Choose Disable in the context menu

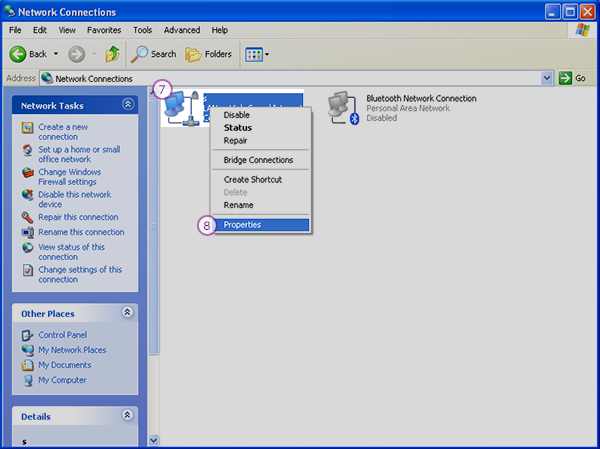pyautogui.click(x=261, y=115)
